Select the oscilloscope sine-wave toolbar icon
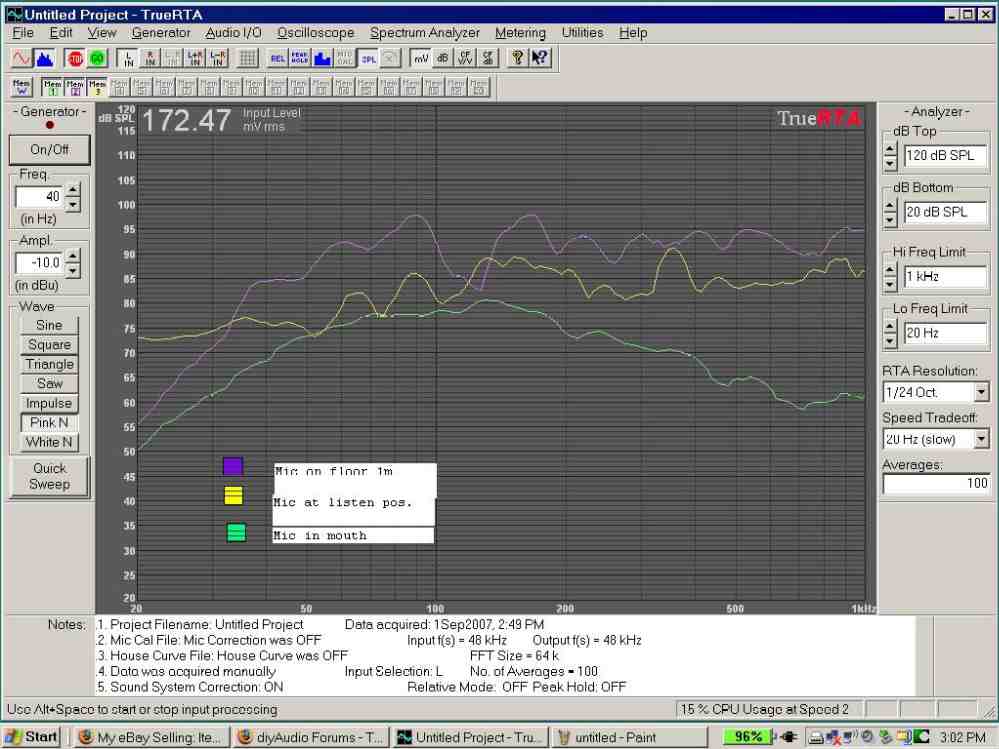This screenshot has width=999, height=749. (x=22, y=59)
